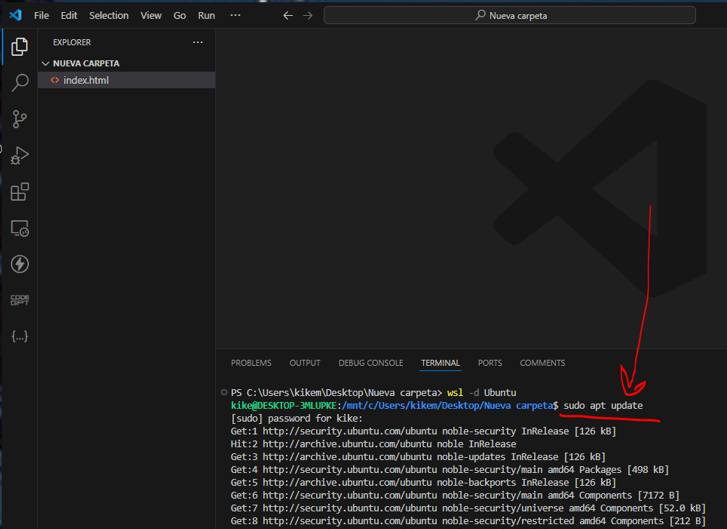Go forward with the right arrow
The image size is (727, 529).
tap(308, 16)
